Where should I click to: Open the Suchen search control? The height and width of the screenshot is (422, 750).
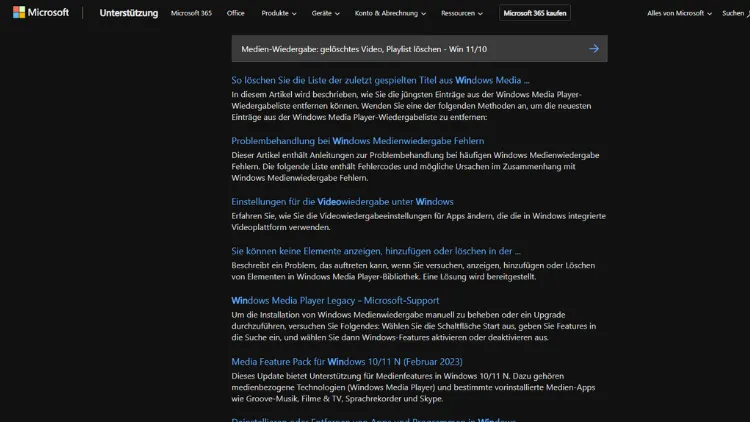736,13
